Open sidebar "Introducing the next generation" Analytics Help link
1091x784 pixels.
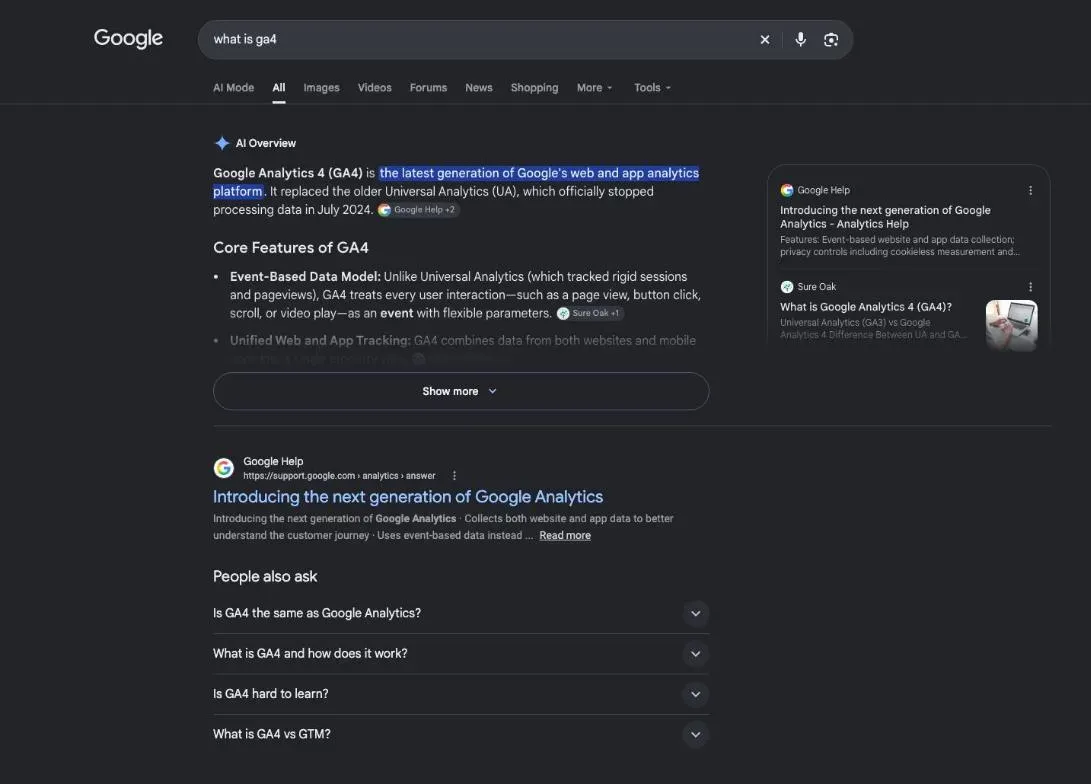[885, 217]
